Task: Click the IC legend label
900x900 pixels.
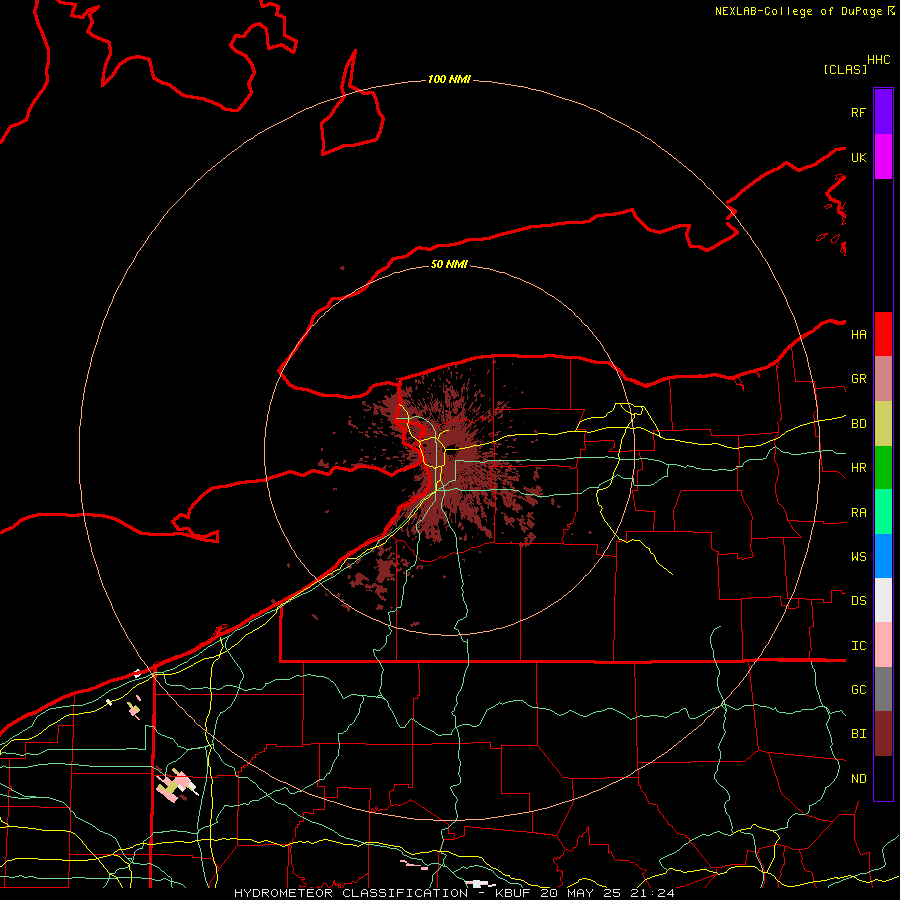Action: pyautogui.click(x=858, y=646)
